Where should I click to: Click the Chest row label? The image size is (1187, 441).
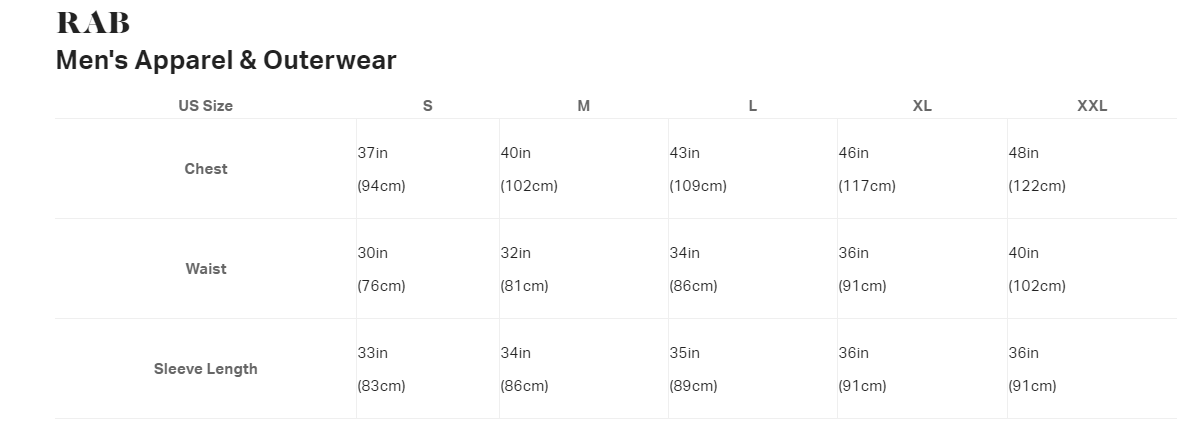click(x=206, y=169)
